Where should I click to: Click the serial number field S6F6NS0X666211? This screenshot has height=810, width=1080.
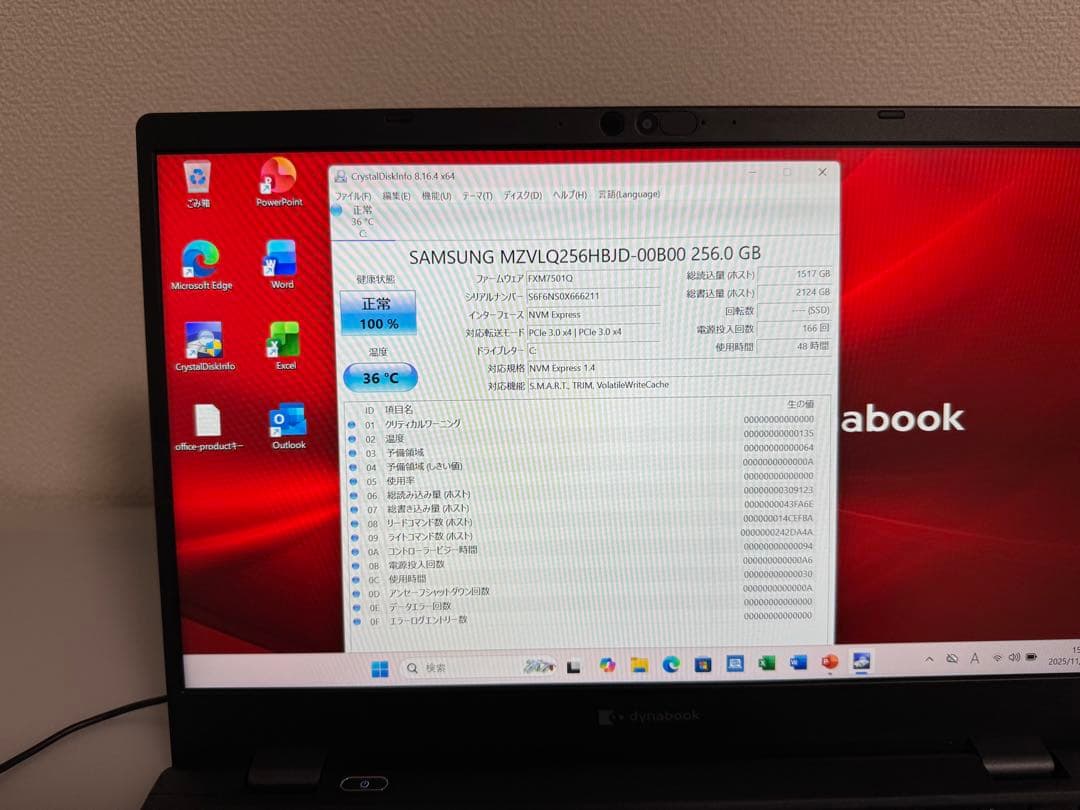[x=593, y=296]
